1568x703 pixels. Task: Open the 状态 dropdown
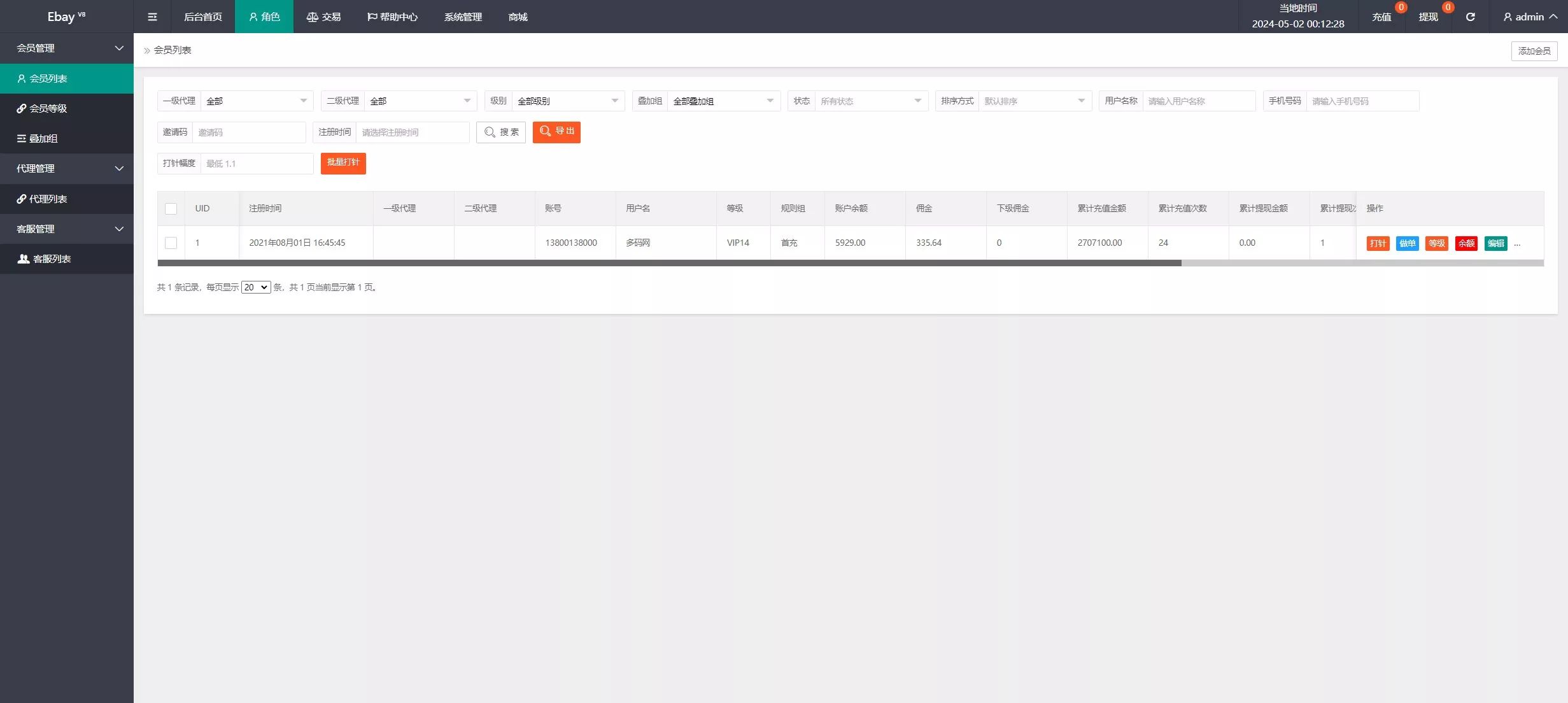tap(872, 101)
